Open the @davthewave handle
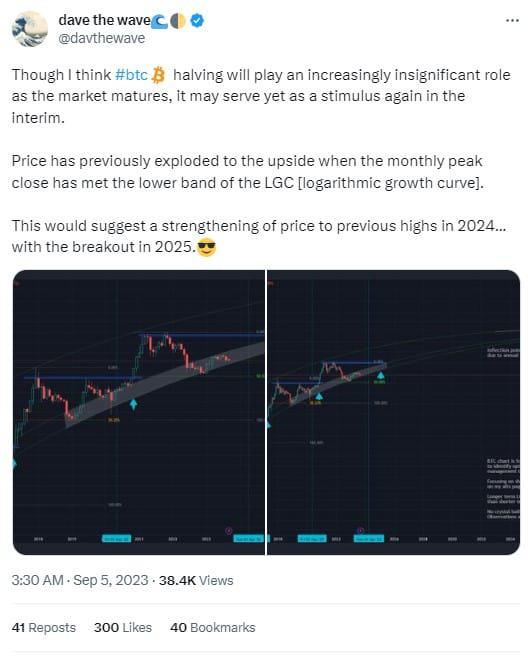 point(101,38)
